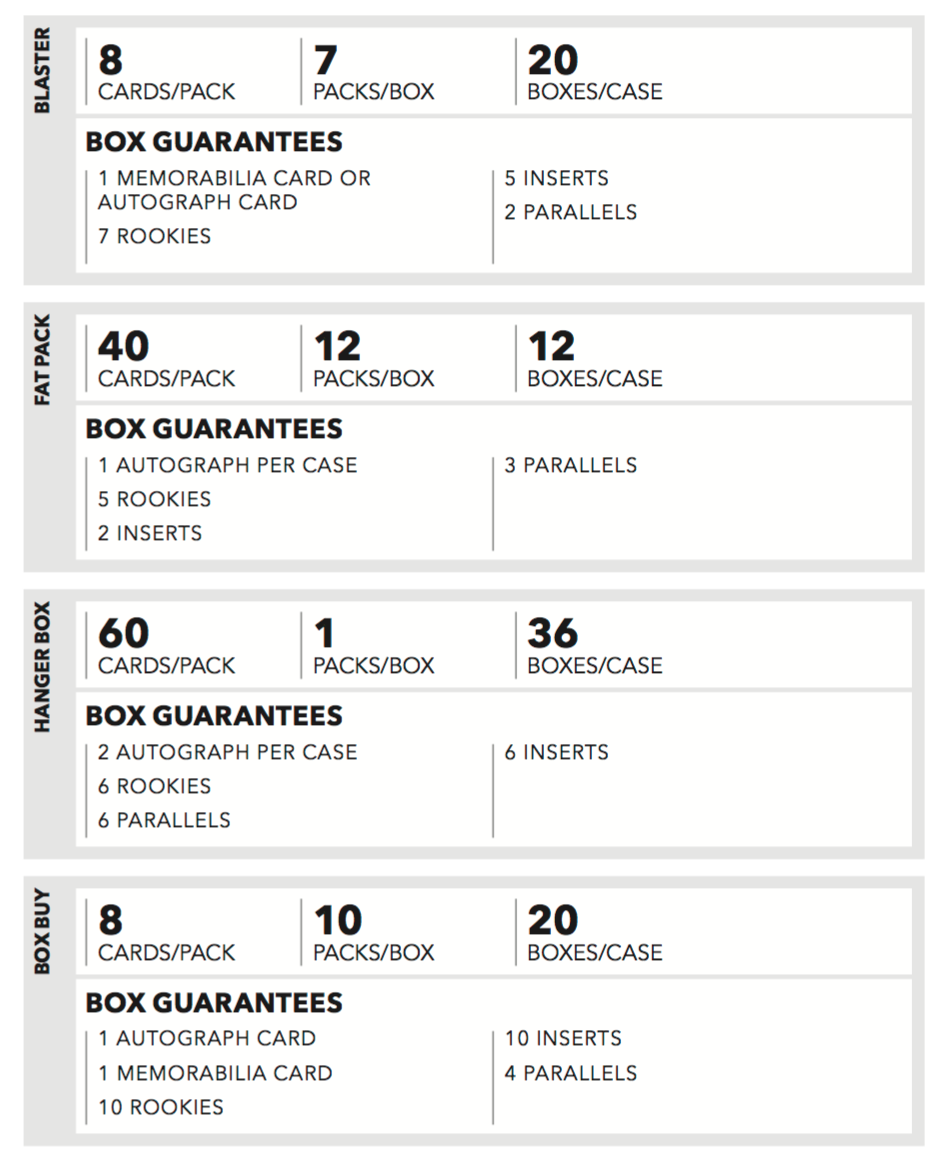The height and width of the screenshot is (1170, 946).
Task: Click the '7 ROOKIES' guarantee text
Action: (x=155, y=236)
